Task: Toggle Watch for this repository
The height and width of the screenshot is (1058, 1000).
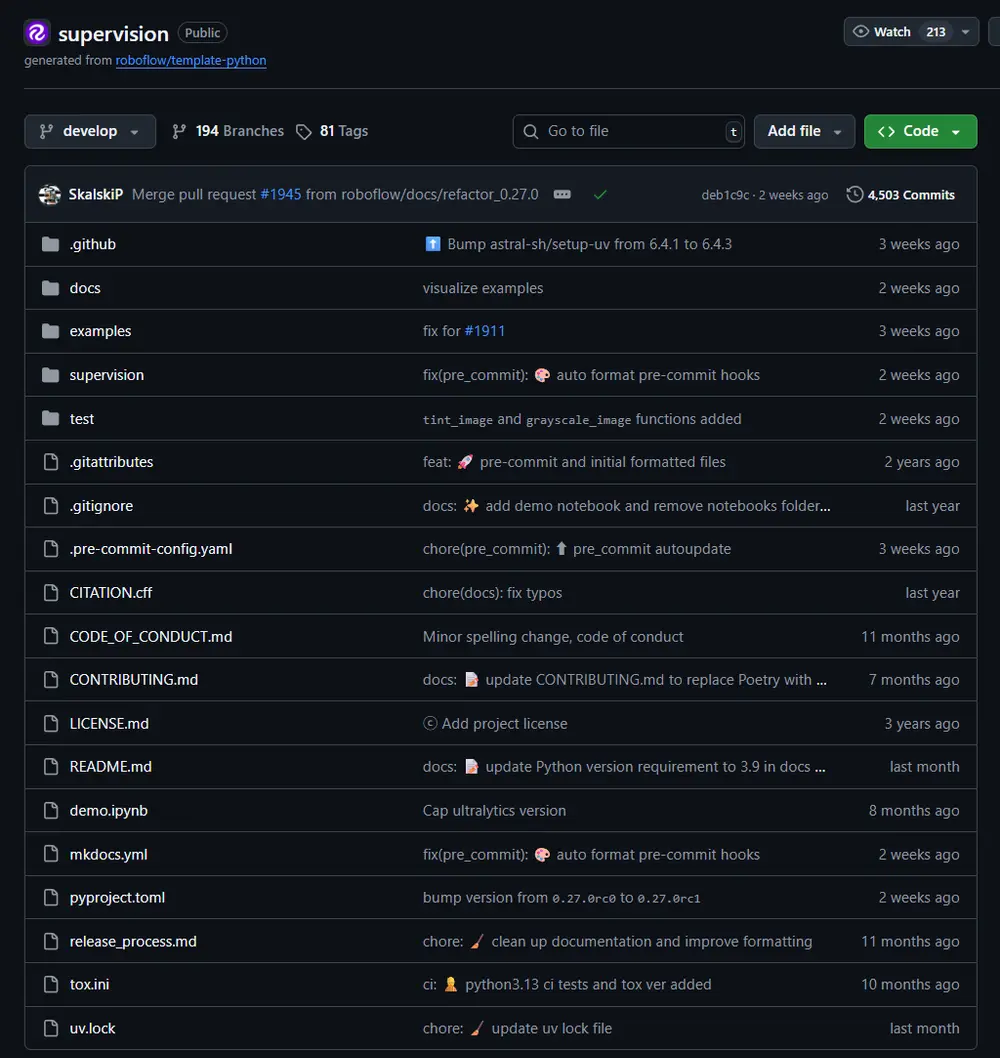Action: point(882,32)
